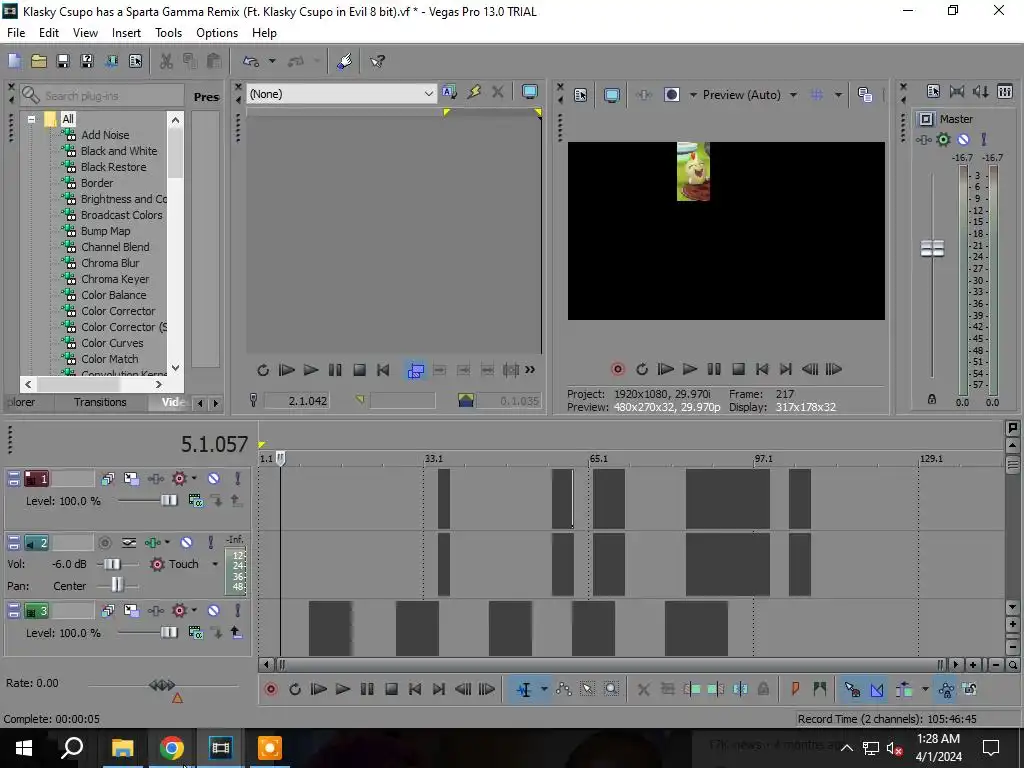Click the Master fader handle
This screenshot has width=1024, height=768.
point(932,249)
